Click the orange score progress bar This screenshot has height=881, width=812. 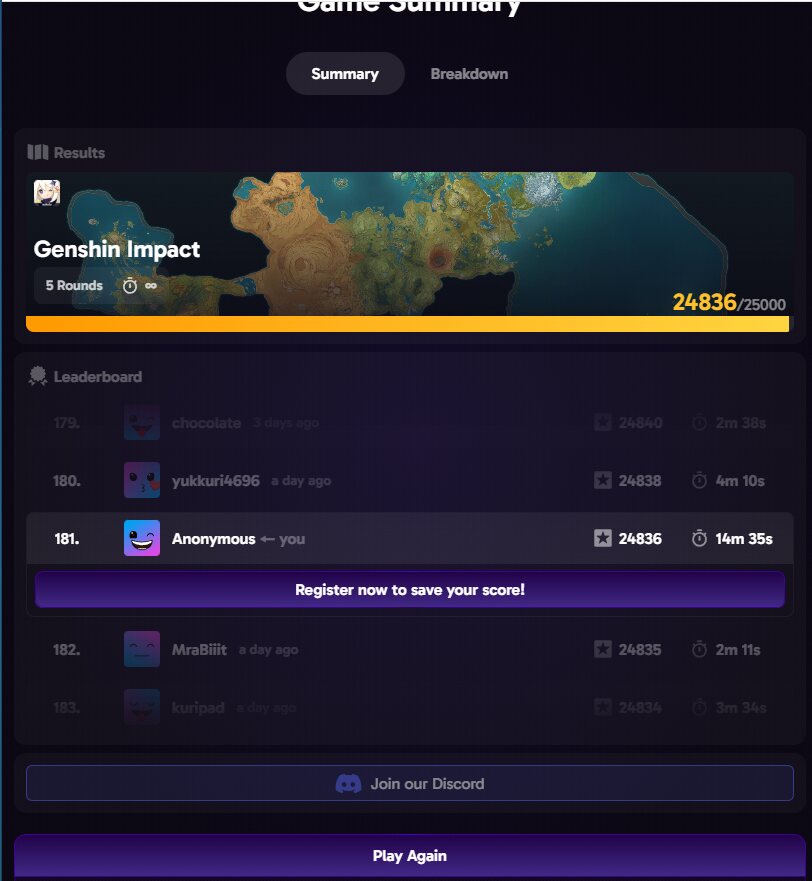(x=407, y=324)
